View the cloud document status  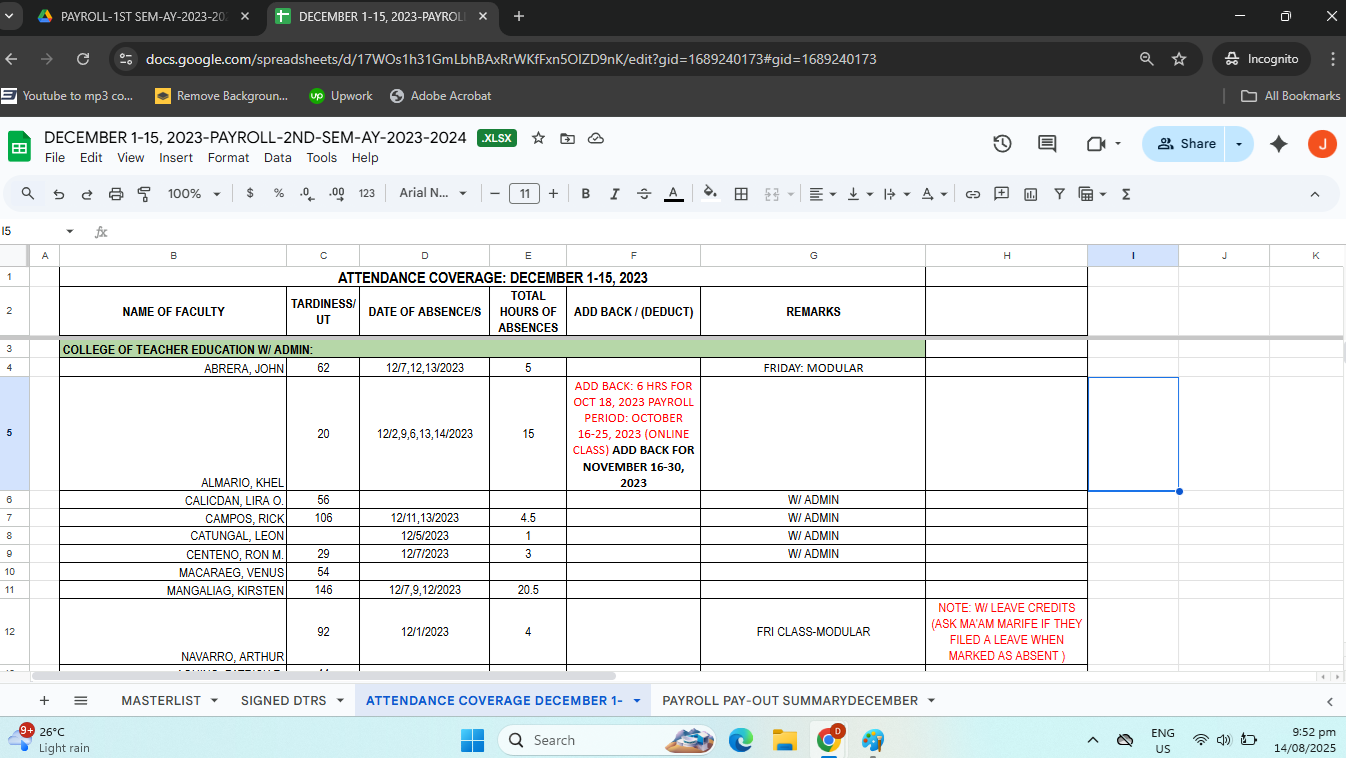[596, 138]
